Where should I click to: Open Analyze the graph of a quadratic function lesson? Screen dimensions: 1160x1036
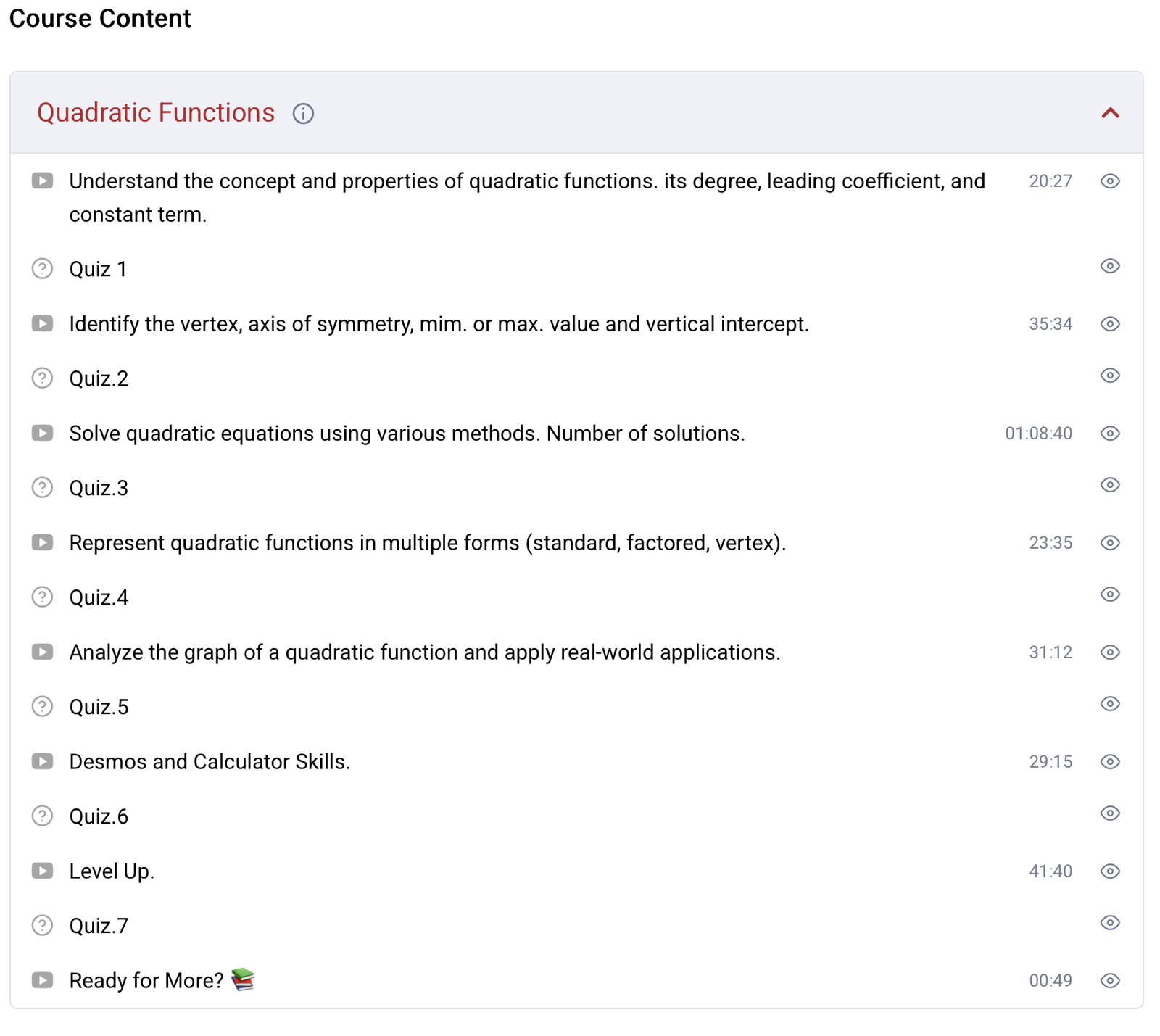click(424, 652)
